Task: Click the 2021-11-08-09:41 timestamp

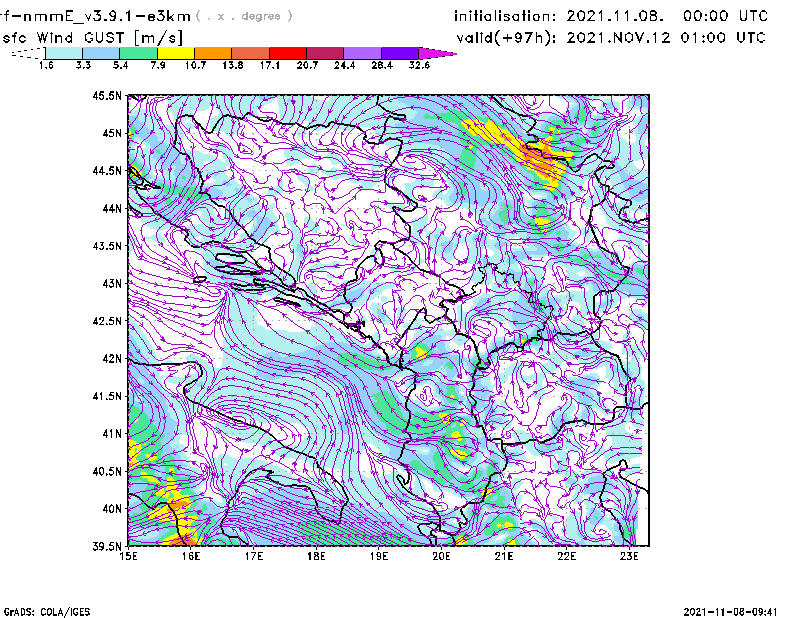Action: click(730, 612)
